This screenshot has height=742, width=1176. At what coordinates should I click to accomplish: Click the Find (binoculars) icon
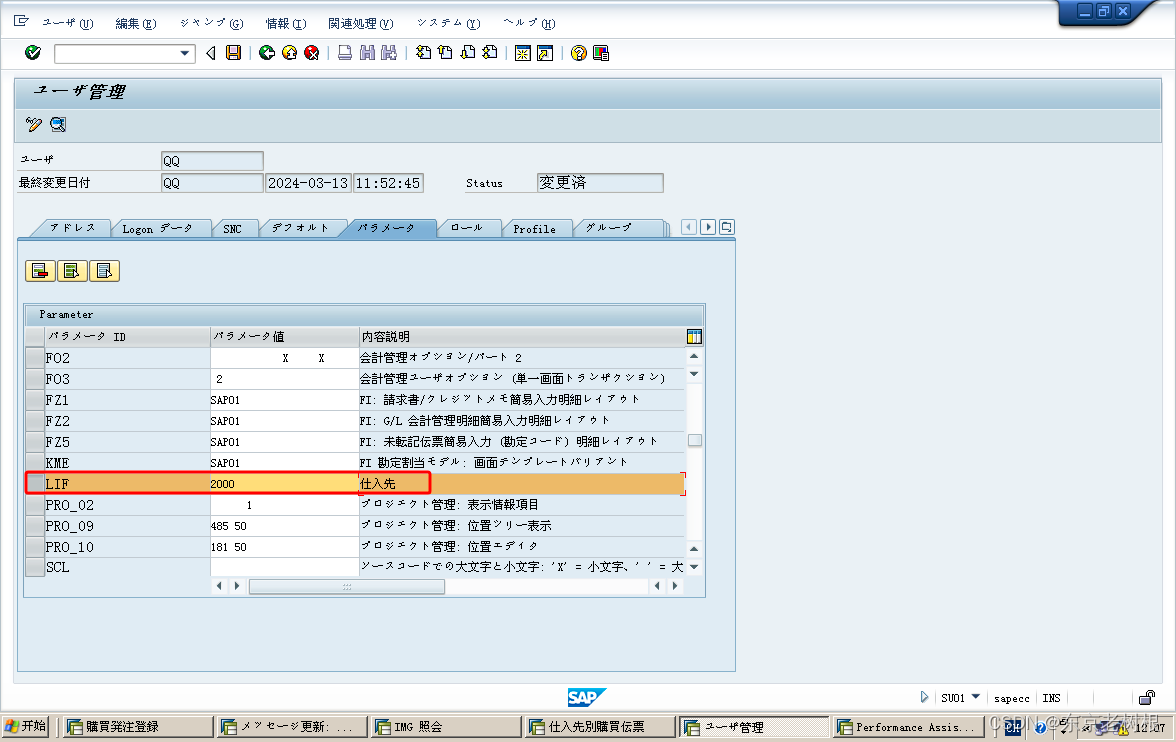368,53
